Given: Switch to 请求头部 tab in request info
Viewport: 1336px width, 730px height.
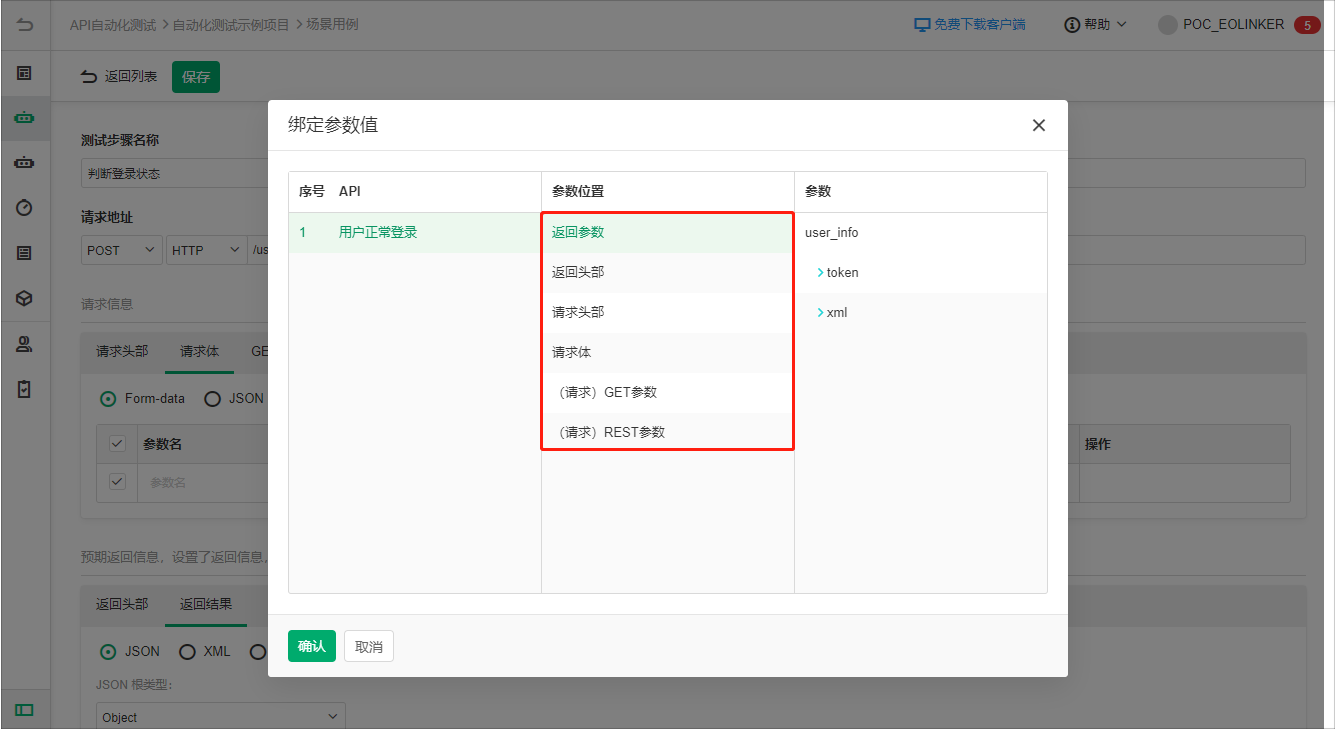Looking at the screenshot, I should tap(122, 351).
